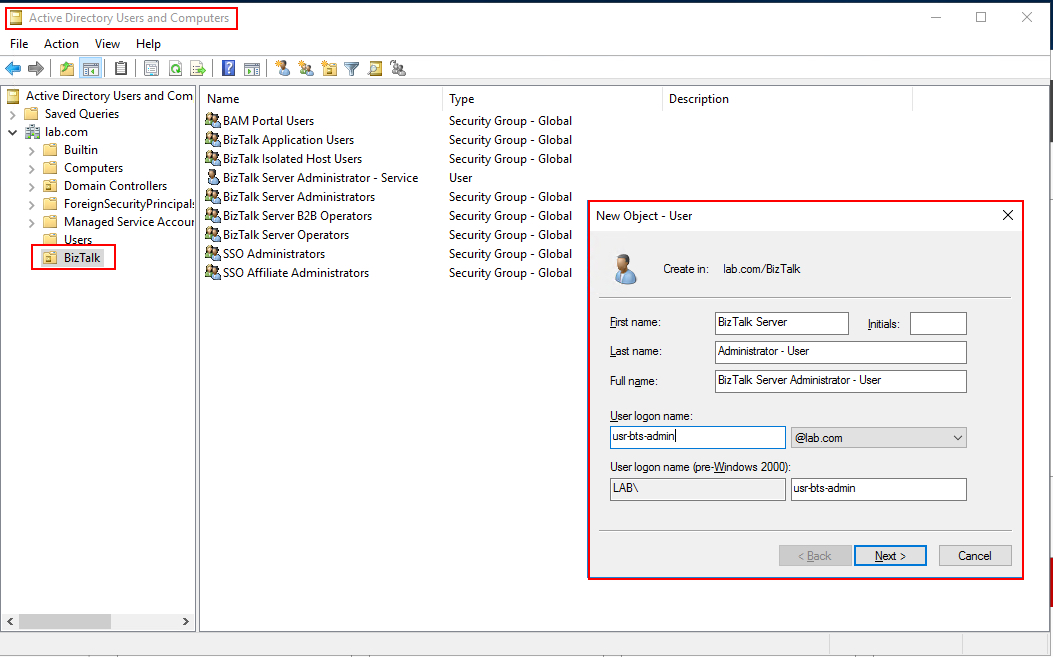Click the Create new group toolbar icon
The image size is (1053, 657).
[x=306, y=69]
